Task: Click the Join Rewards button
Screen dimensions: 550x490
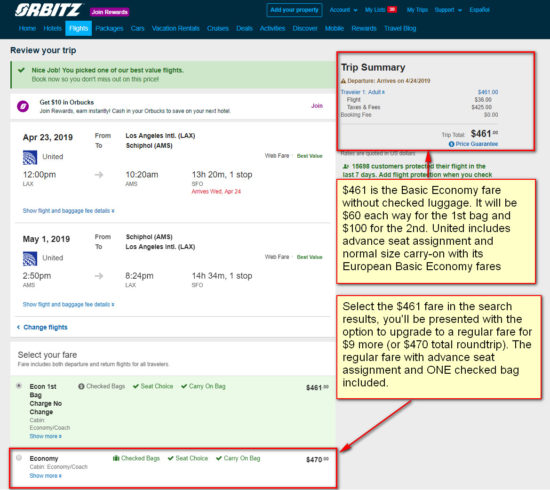Action: [x=110, y=12]
